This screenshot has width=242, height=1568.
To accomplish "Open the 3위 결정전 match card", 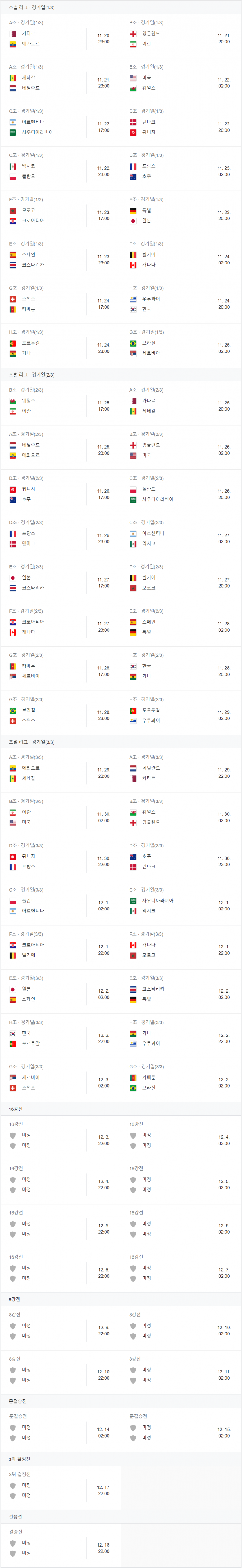I will pos(60,1485).
